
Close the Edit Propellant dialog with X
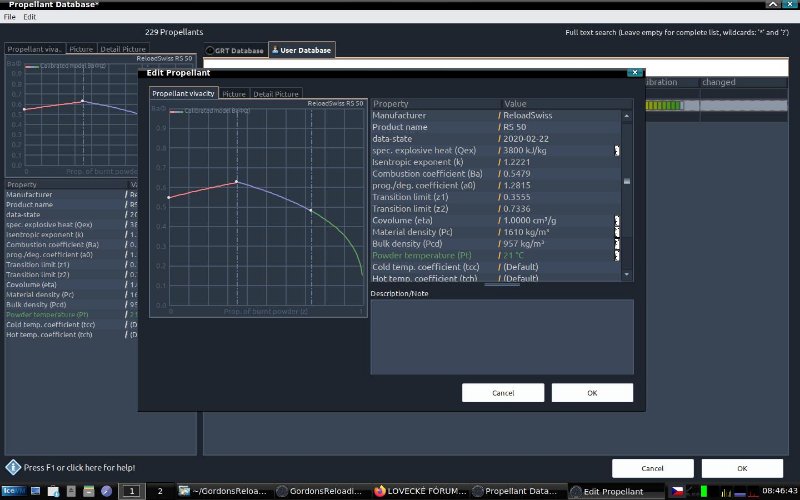point(633,72)
